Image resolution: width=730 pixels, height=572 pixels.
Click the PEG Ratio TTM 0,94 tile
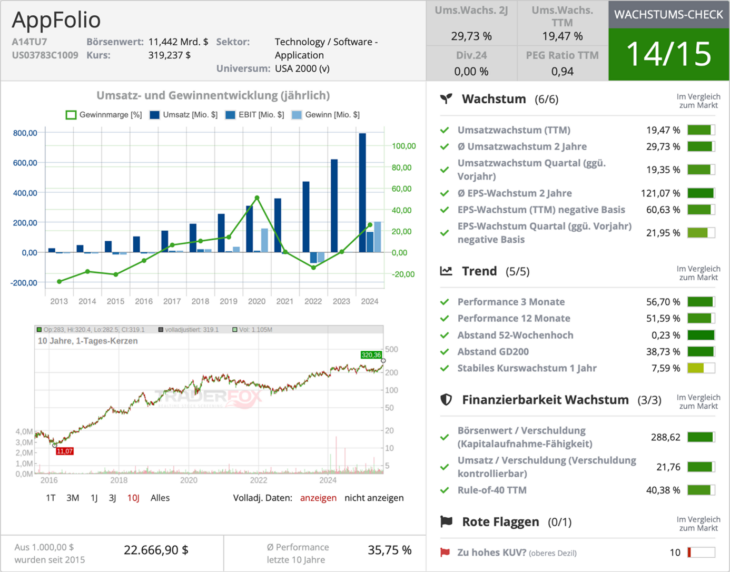tap(562, 63)
